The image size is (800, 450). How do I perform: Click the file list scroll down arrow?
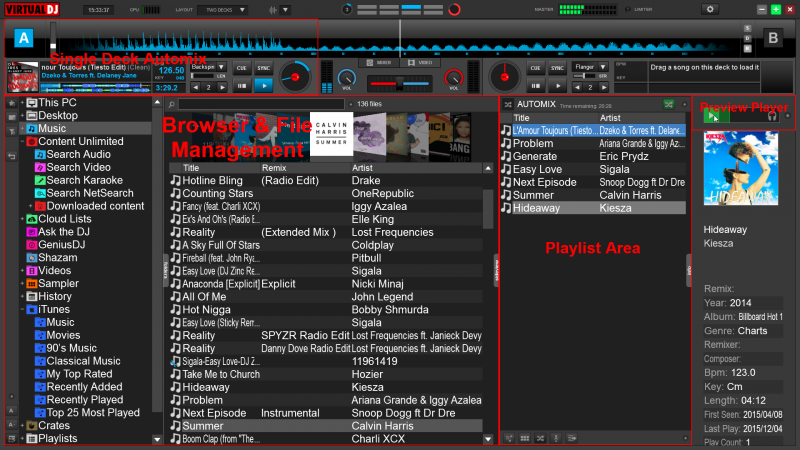click(488, 439)
